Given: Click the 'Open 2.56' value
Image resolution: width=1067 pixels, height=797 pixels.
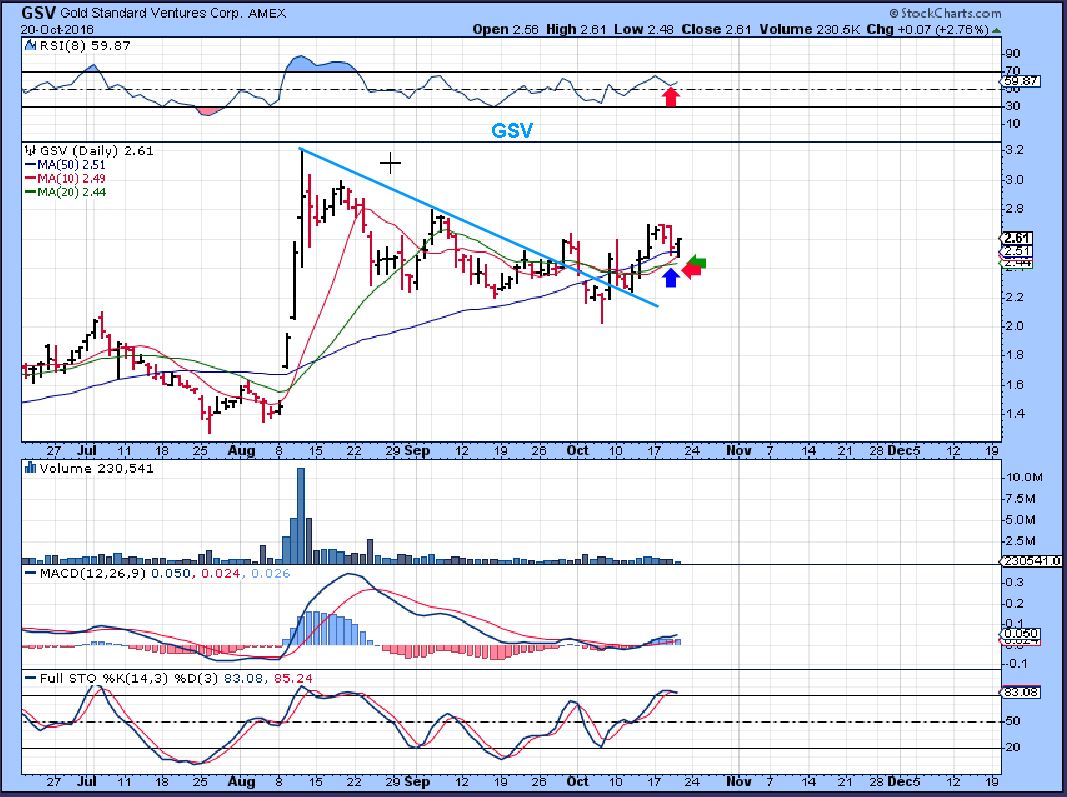Looking at the screenshot, I should (x=505, y=29).
